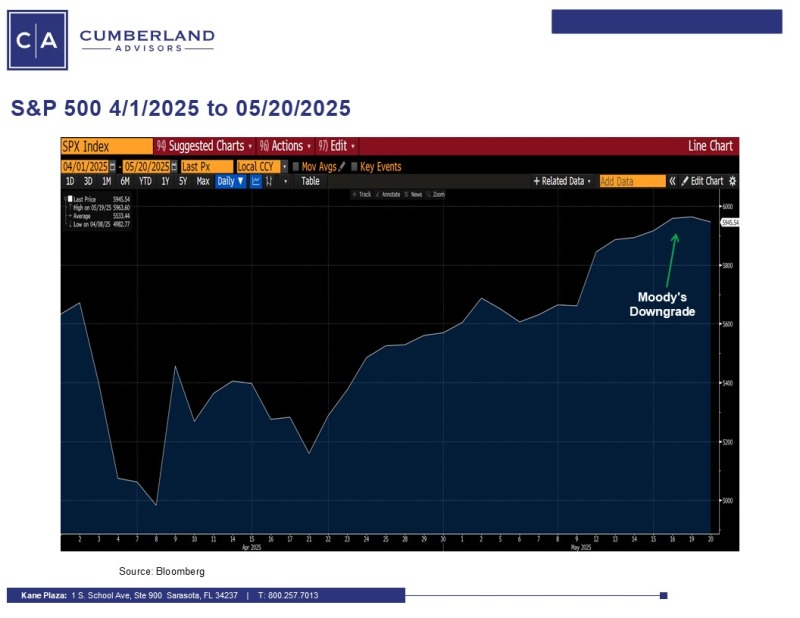Select the 3D range toggle
This screenshot has width=800, height=618.
point(88,181)
